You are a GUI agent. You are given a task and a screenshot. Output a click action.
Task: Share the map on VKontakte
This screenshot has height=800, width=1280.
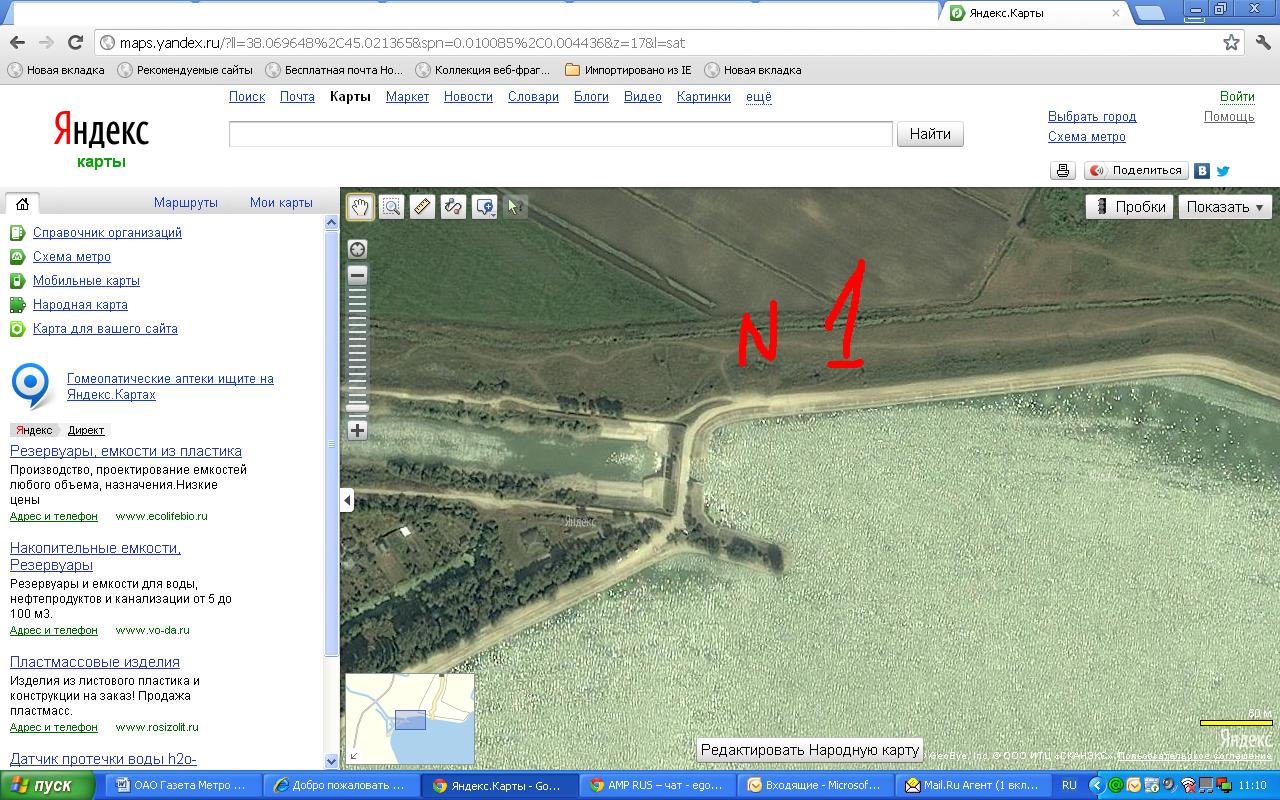point(1202,171)
